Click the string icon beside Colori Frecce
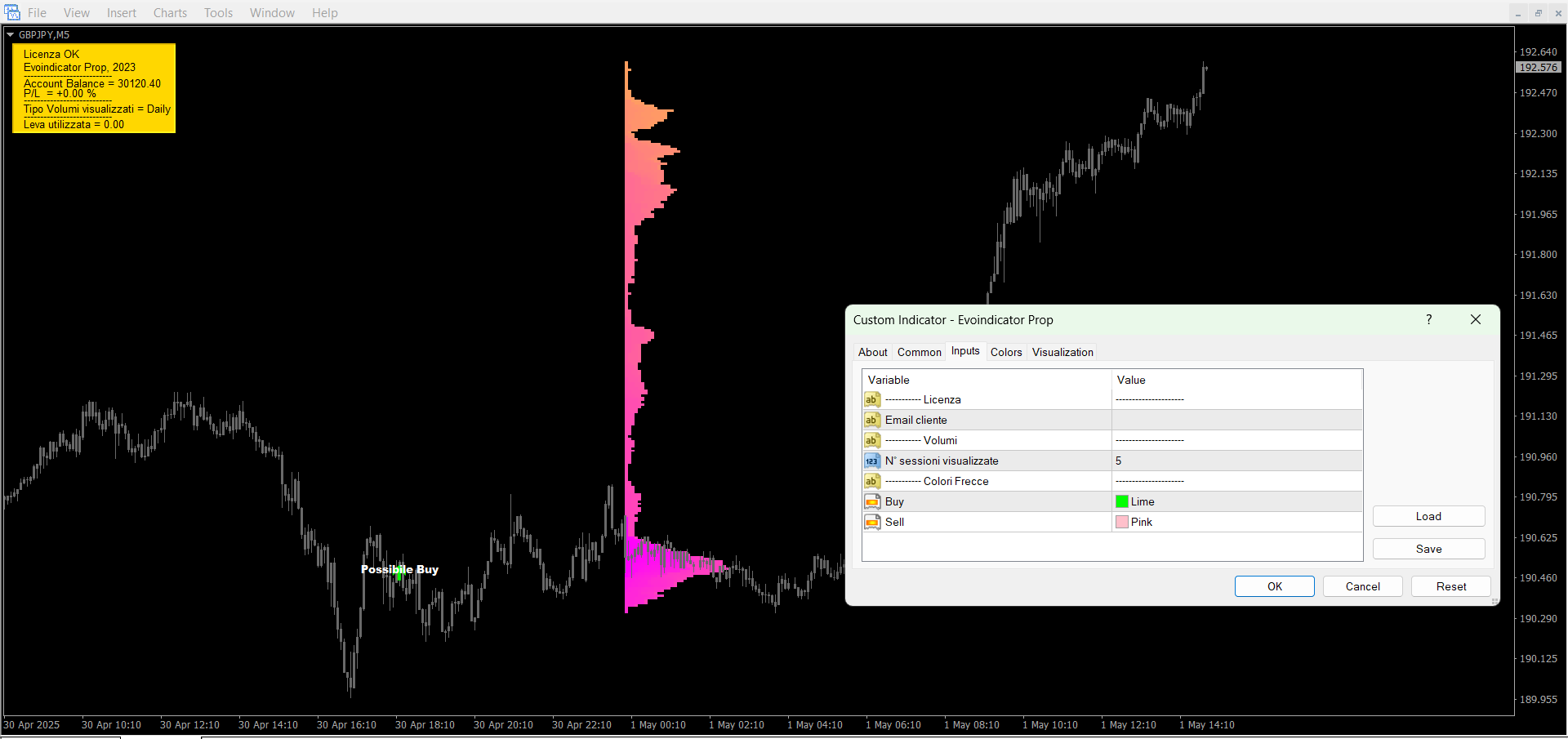This screenshot has height=739, width=1568. tap(872, 481)
